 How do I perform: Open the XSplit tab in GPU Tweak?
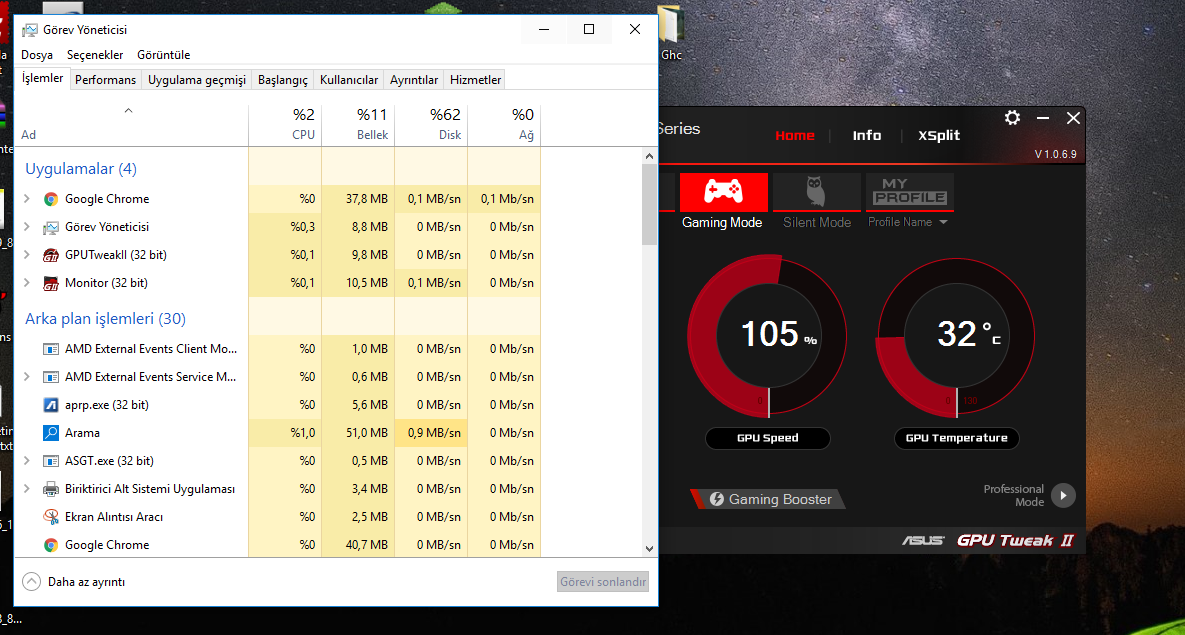coord(939,135)
